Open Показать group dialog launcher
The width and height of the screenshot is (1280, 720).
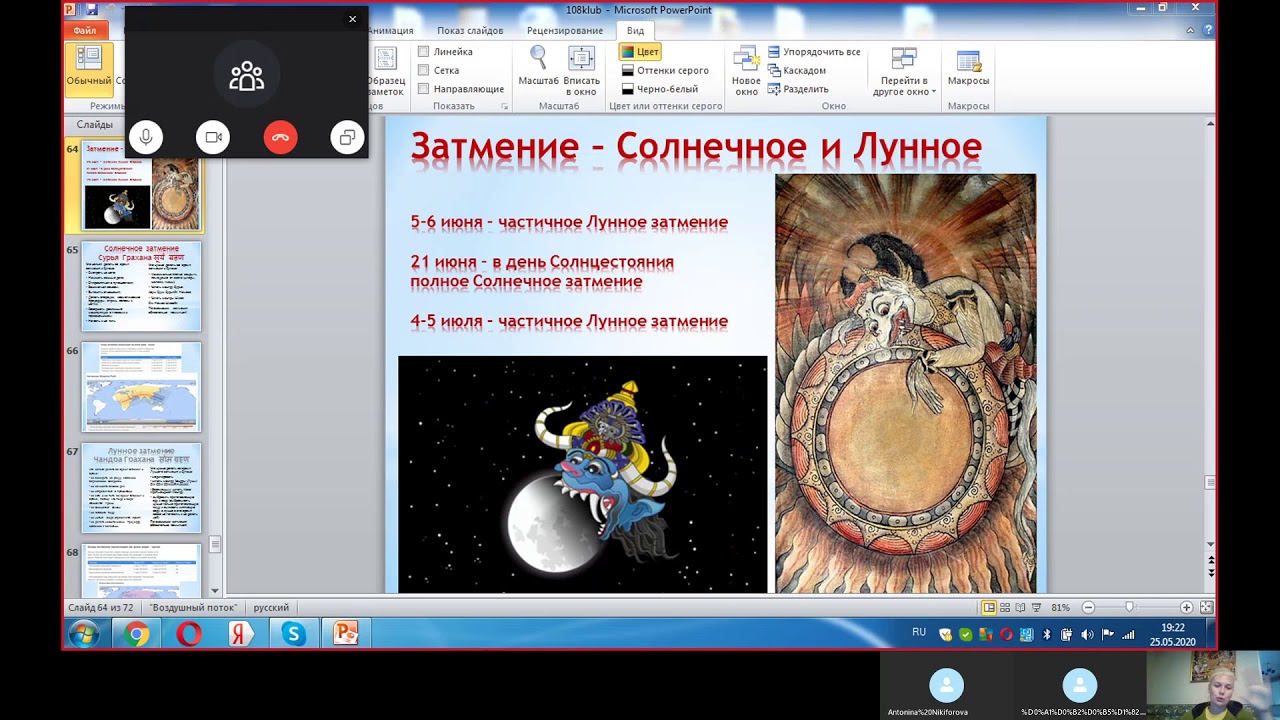point(505,106)
